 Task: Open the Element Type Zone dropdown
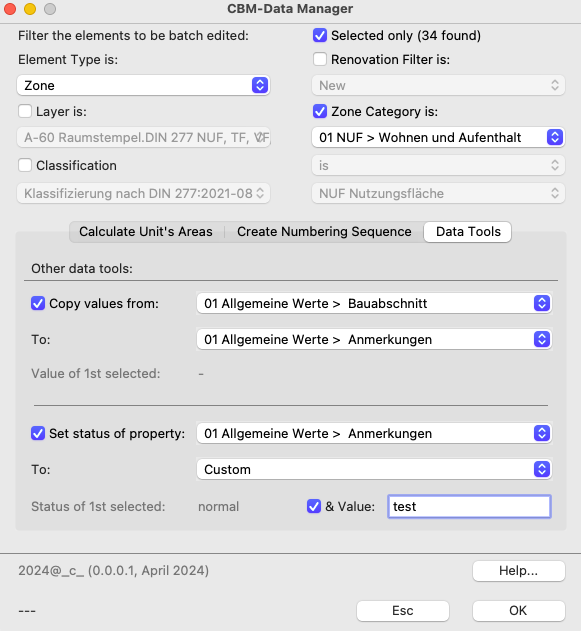click(x=143, y=85)
